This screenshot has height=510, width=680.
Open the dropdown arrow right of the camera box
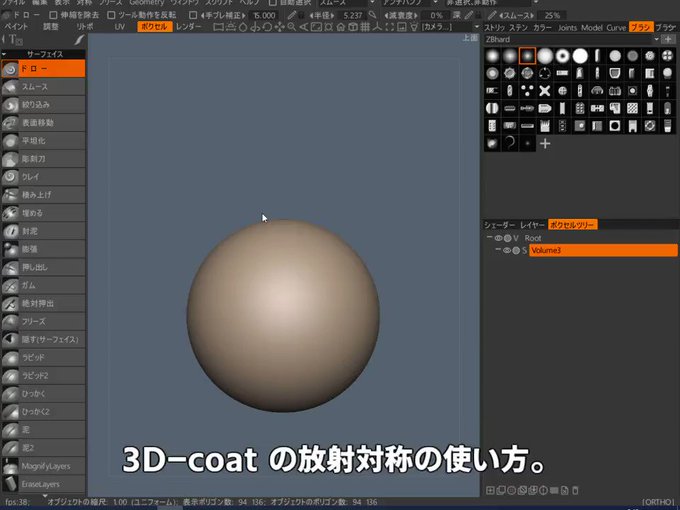tap(477, 27)
